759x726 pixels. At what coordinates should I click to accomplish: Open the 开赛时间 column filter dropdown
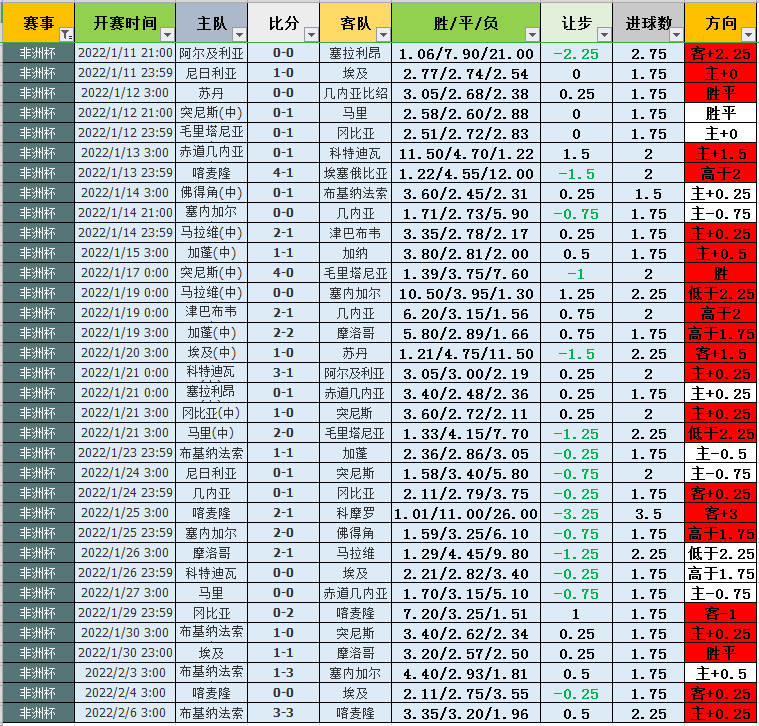167,35
